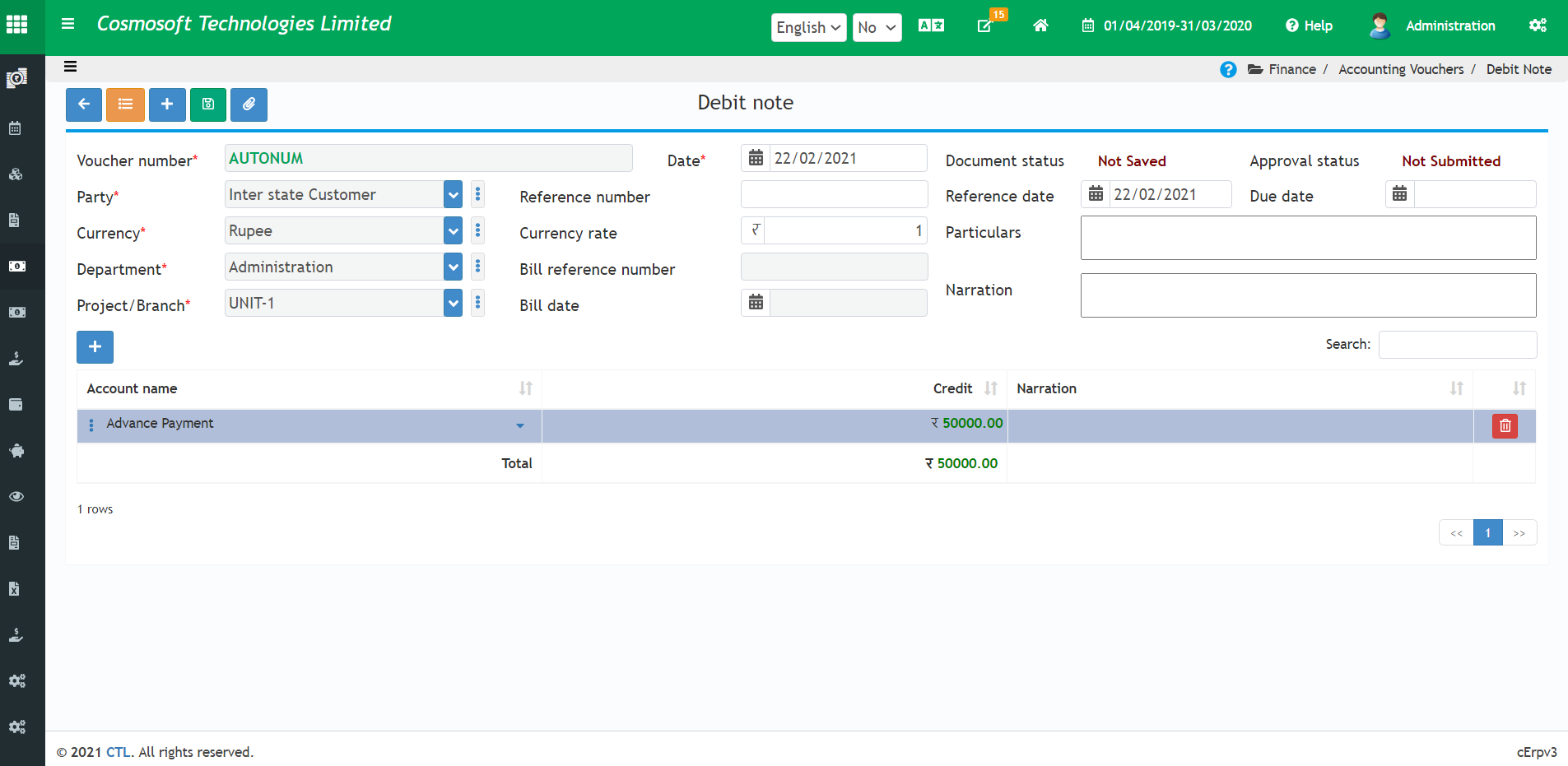Toggle the main hamburger menu in header

(x=68, y=24)
